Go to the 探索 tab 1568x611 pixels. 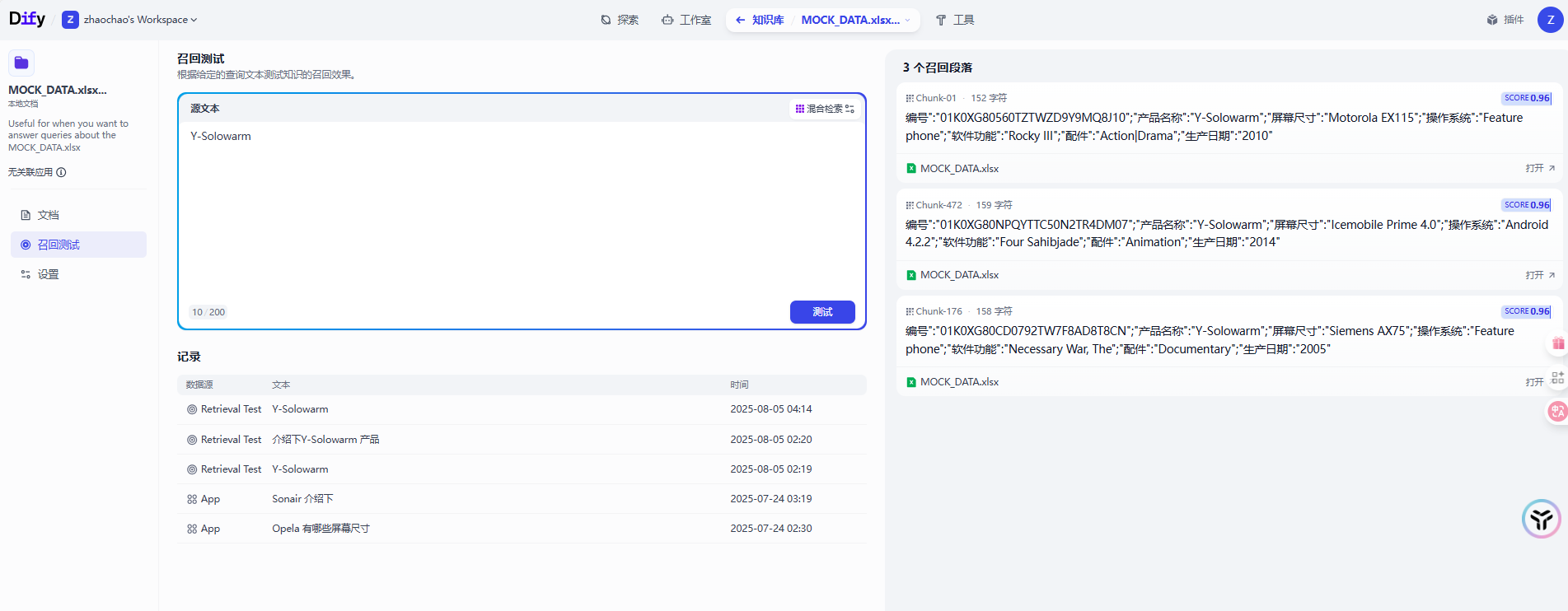click(x=620, y=20)
